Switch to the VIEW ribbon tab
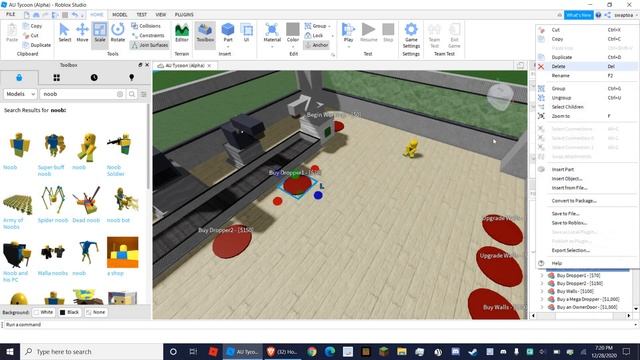640x360 pixels. tap(160, 14)
